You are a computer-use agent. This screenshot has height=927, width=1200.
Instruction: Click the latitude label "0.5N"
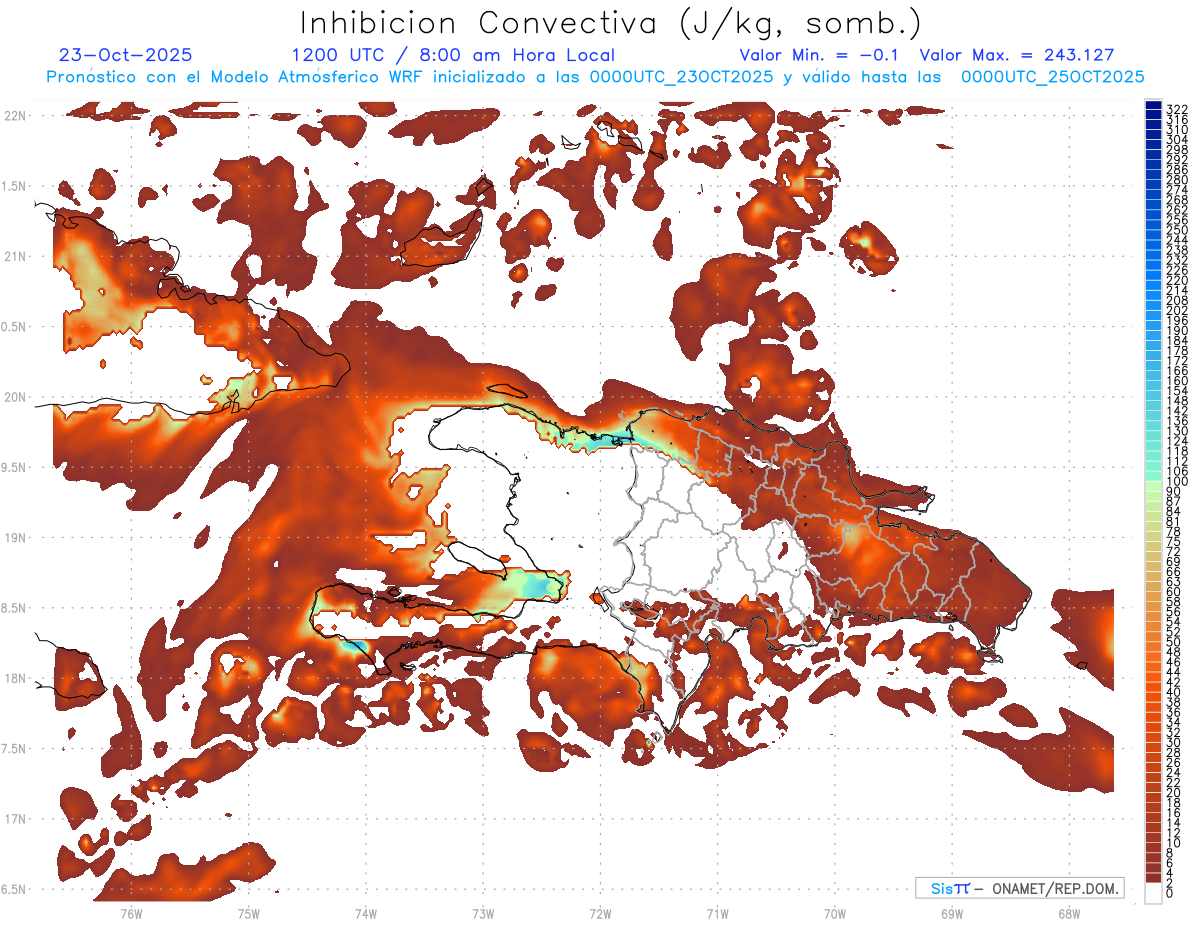click(14, 327)
